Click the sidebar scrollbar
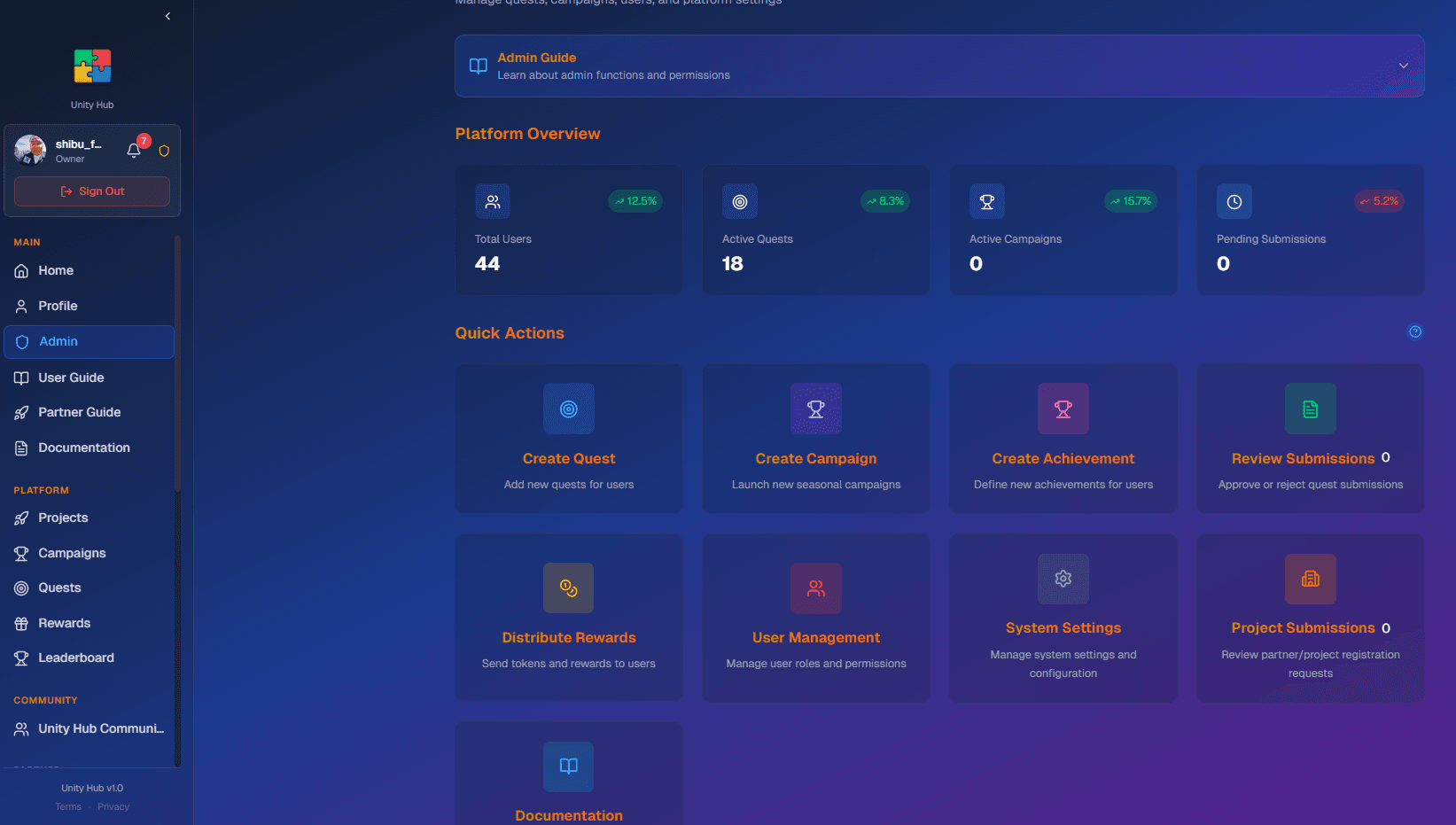The width and height of the screenshot is (1456, 825). coord(177,363)
